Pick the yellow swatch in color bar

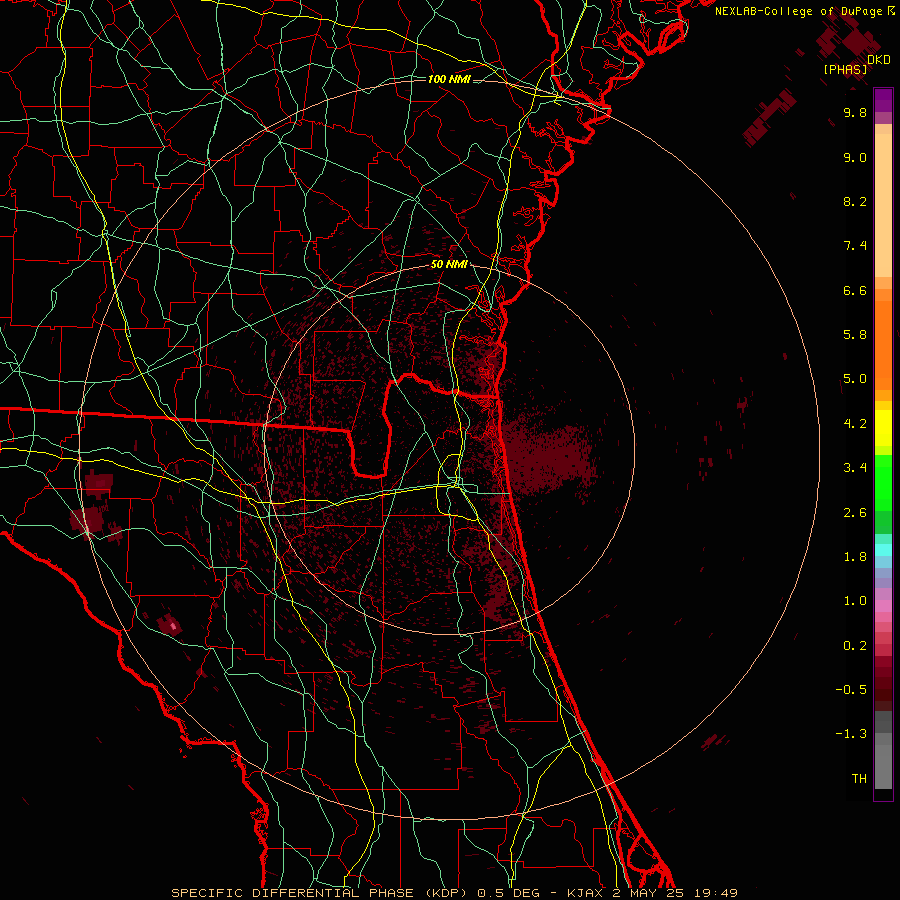(x=883, y=428)
